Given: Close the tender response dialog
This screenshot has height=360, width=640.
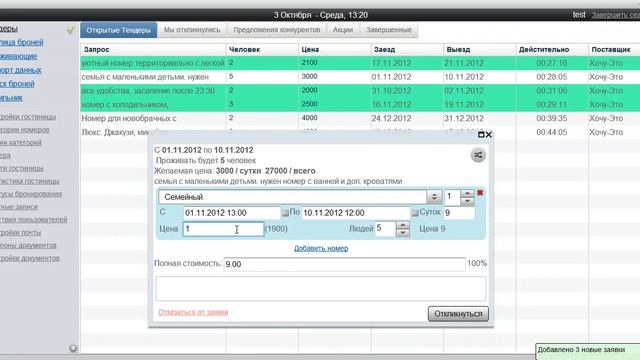Looking at the screenshot, I should click(489, 134).
